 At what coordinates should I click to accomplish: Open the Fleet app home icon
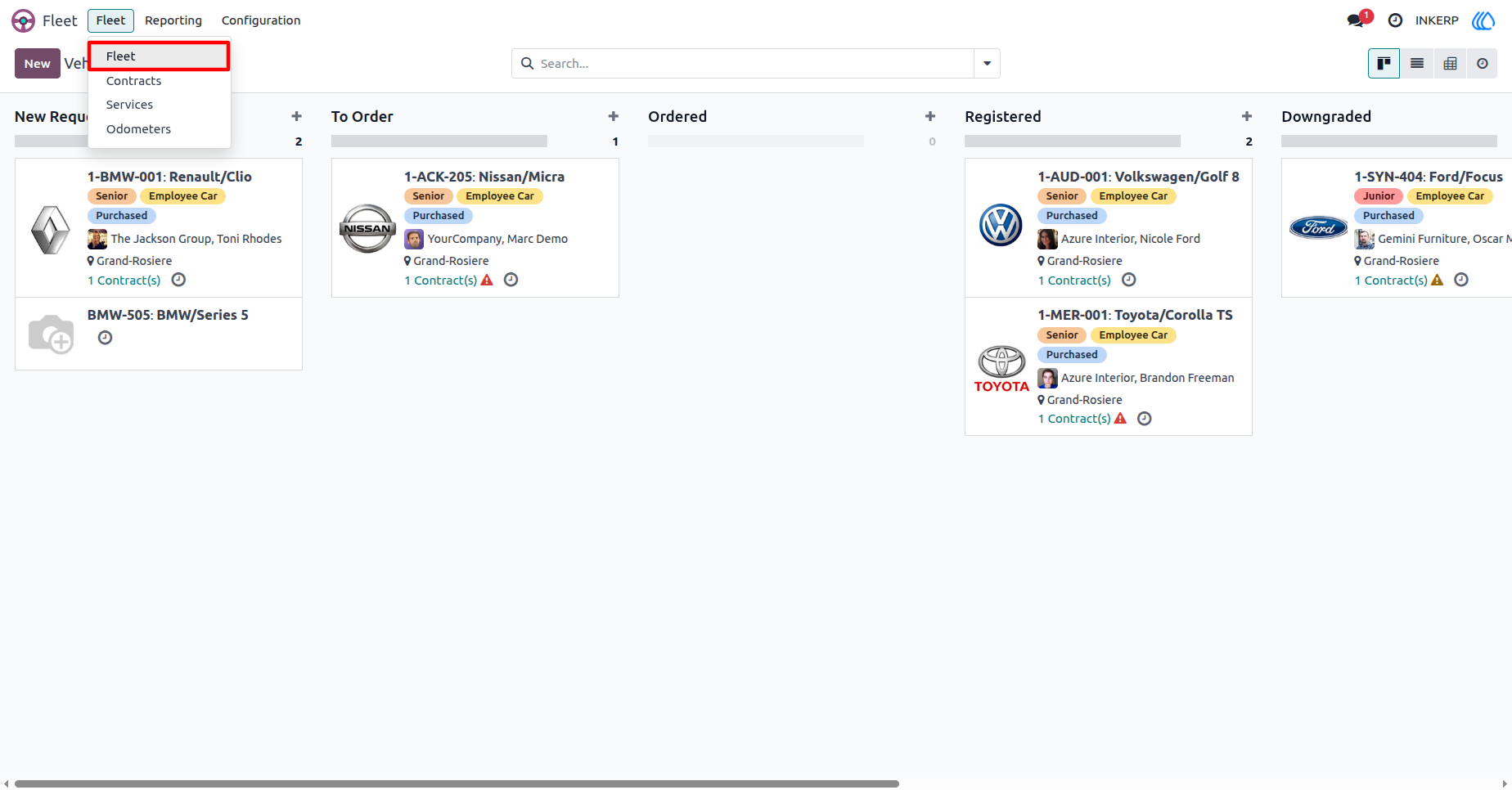pyautogui.click(x=23, y=20)
